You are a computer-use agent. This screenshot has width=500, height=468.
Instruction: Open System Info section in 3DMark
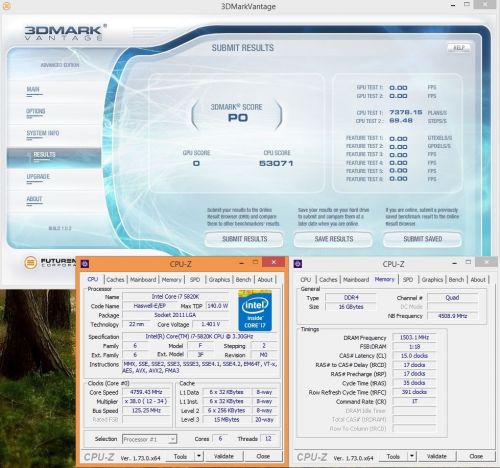click(x=43, y=133)
